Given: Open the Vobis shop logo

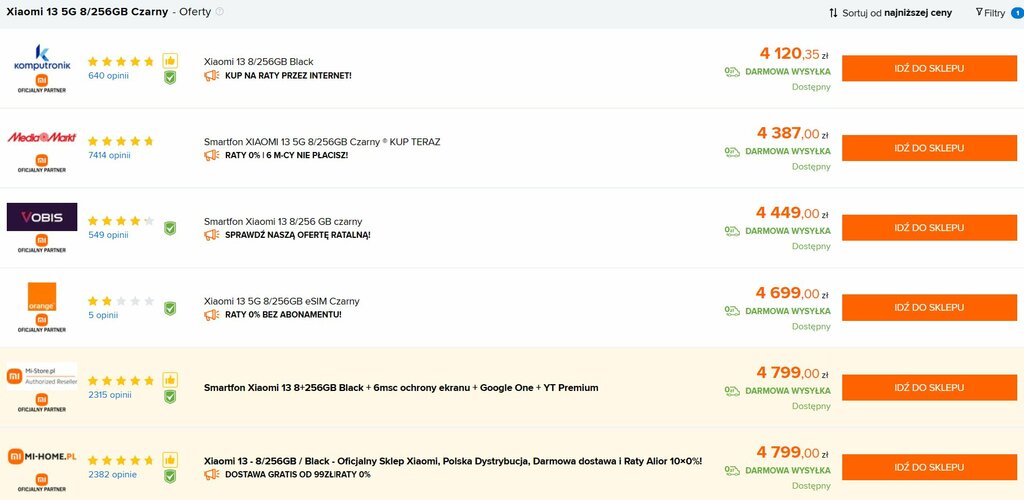Looking at the screenshot, I should click(x=42, y=217).
